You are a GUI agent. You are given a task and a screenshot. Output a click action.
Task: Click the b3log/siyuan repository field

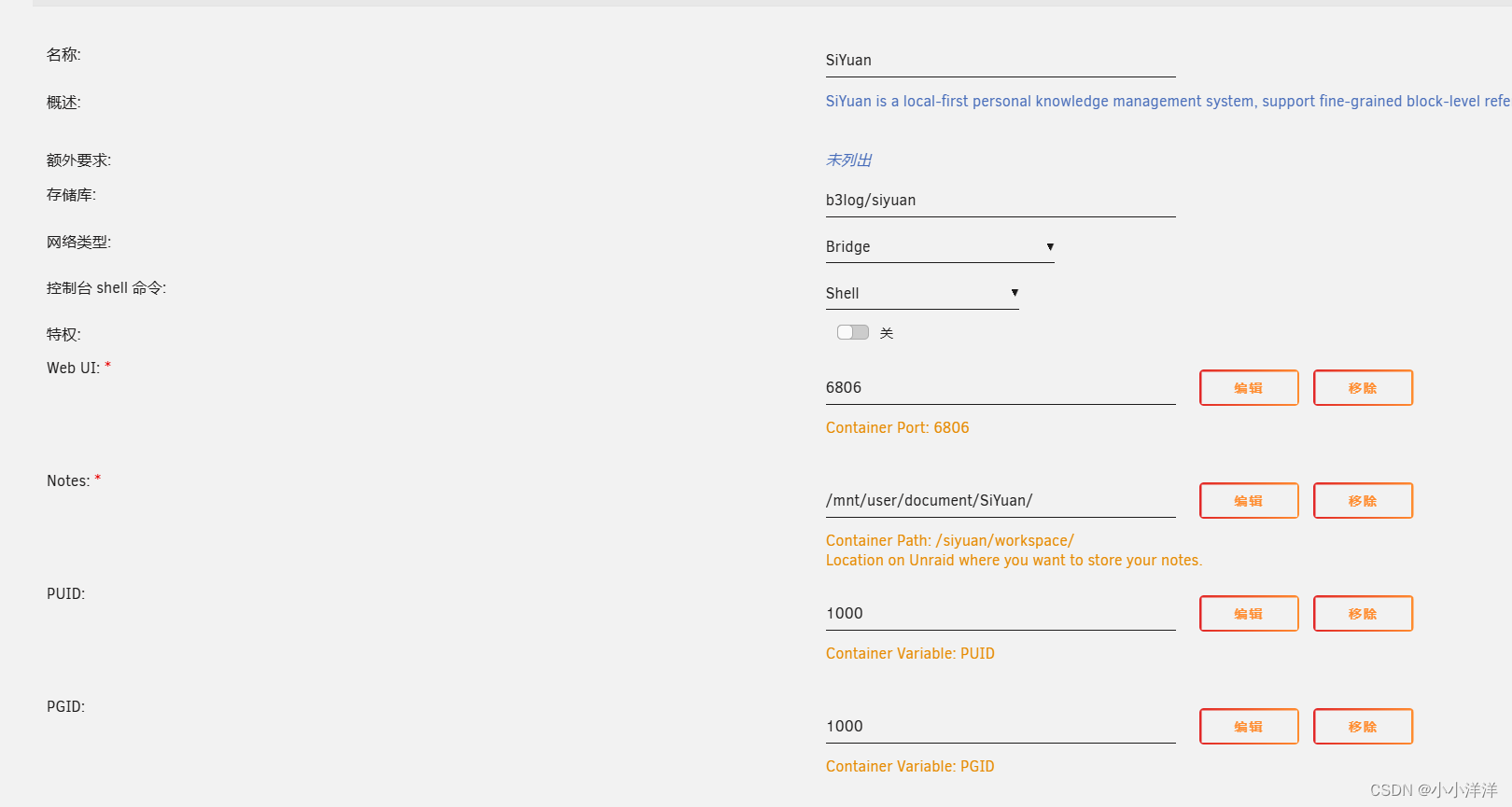click(x=1001, y=200)
